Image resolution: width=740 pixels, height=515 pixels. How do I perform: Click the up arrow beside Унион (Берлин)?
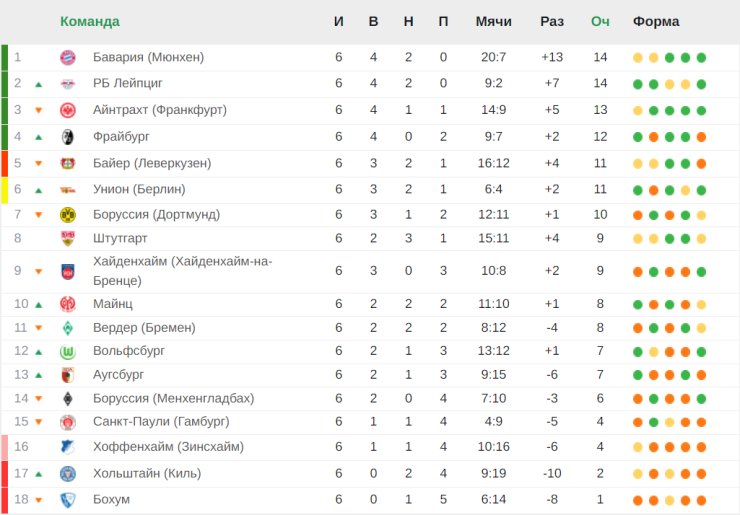click(x=39, y=190)
